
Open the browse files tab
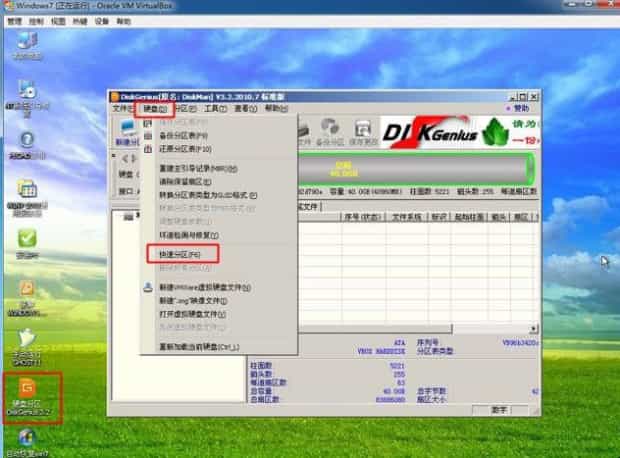coord(309,206)
